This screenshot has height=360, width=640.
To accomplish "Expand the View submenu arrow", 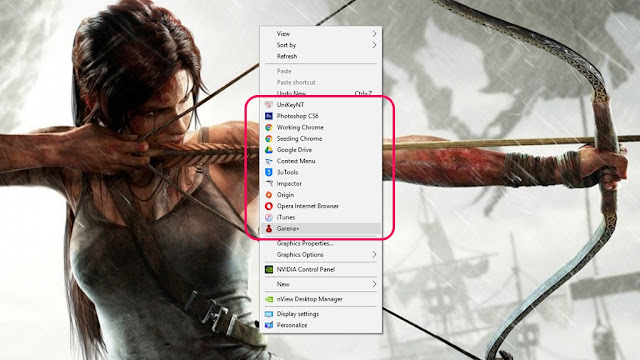I will click(374, 34).
